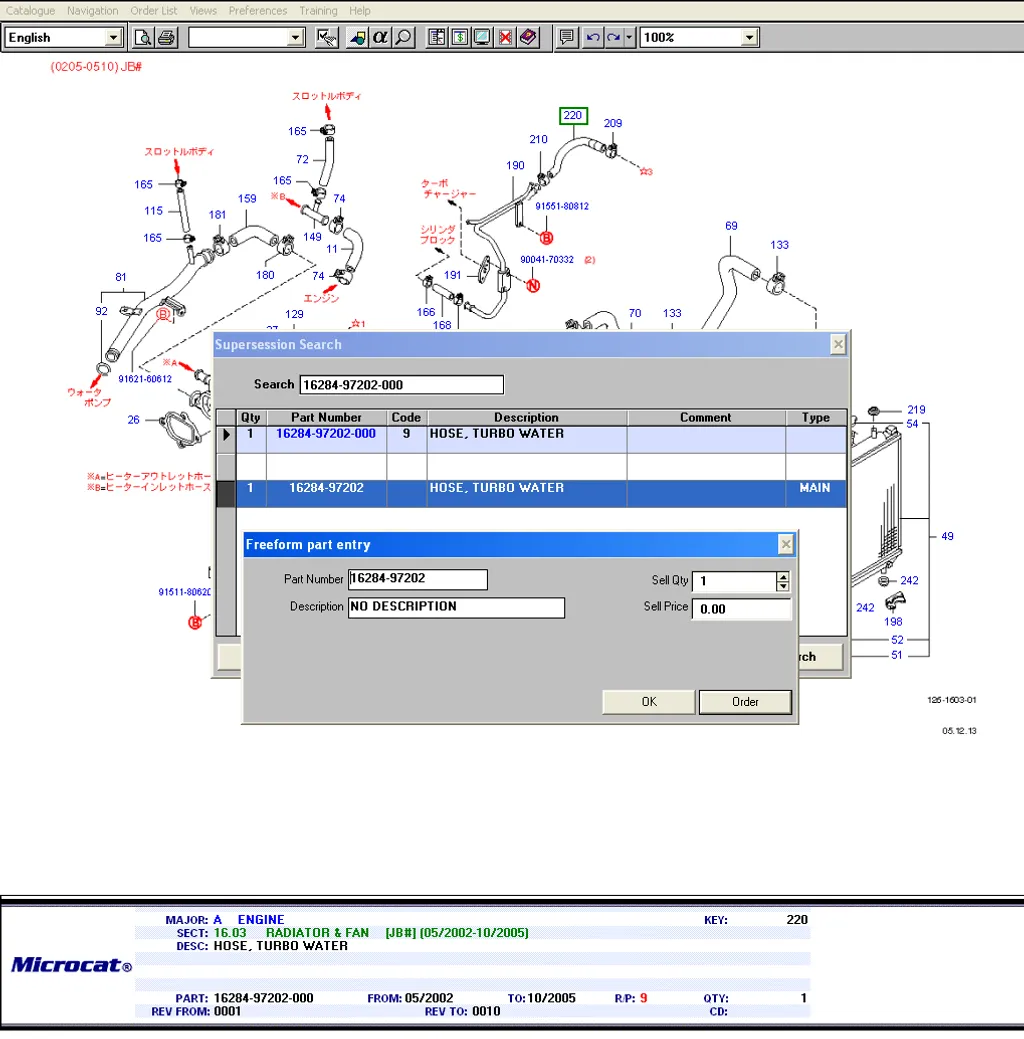The width and height of the screenshot is (1024, 1039).
Task: Open the Training menu
Action: tap(318, 11)
